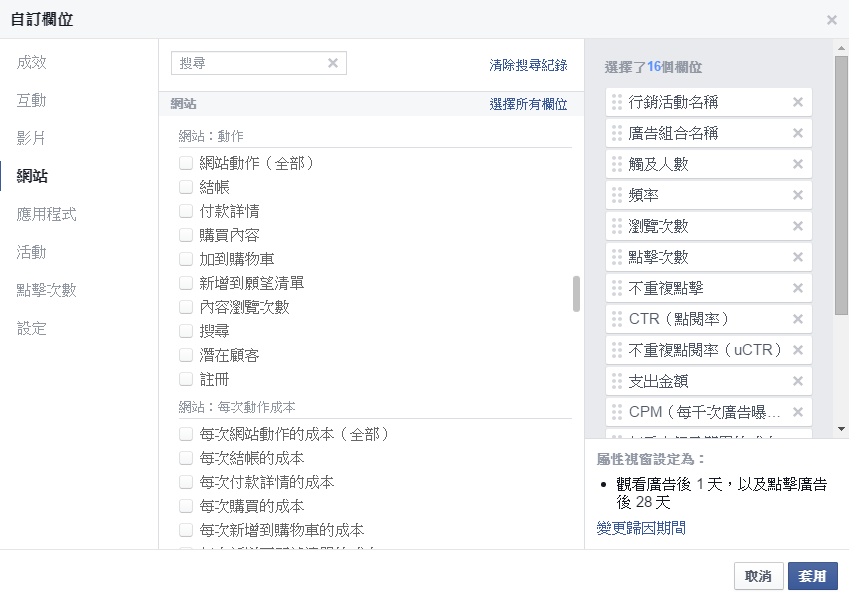Switch to the 應用程式 category

pos(46,214)
